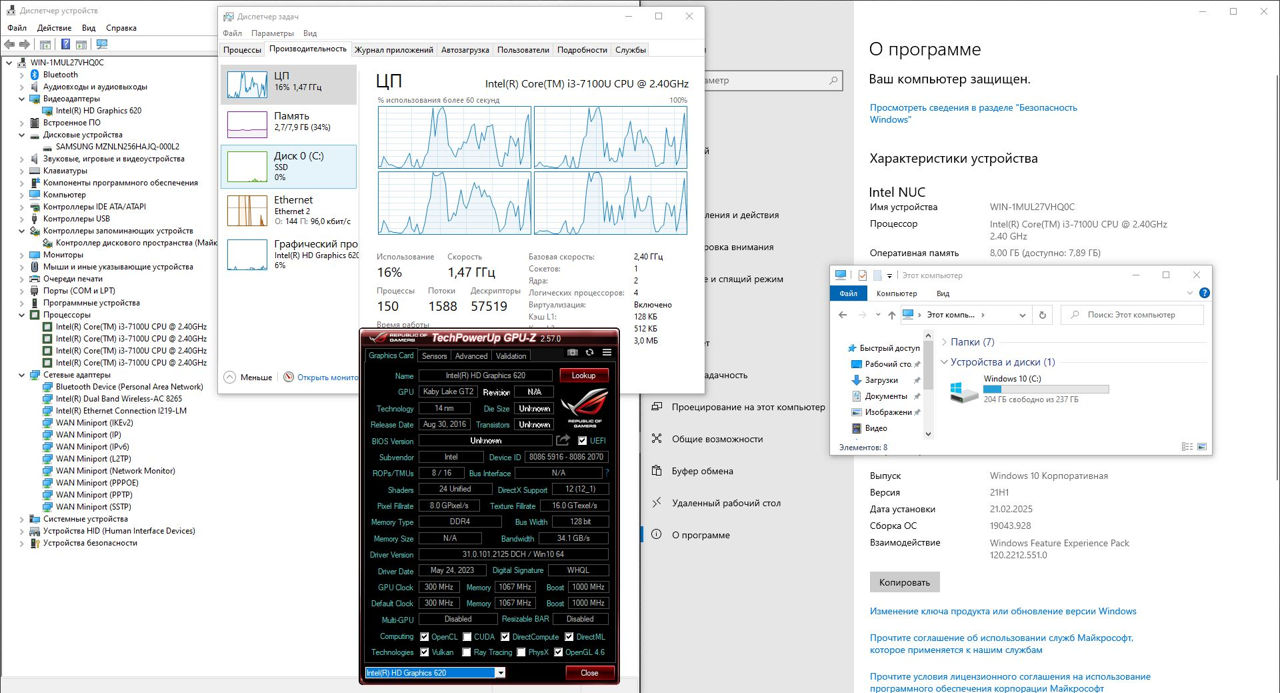The height and width of the screenshot is (693, 1280).
Task: Open the GPU selection dropdown in GPU-Z
Action: coord(501,673)
